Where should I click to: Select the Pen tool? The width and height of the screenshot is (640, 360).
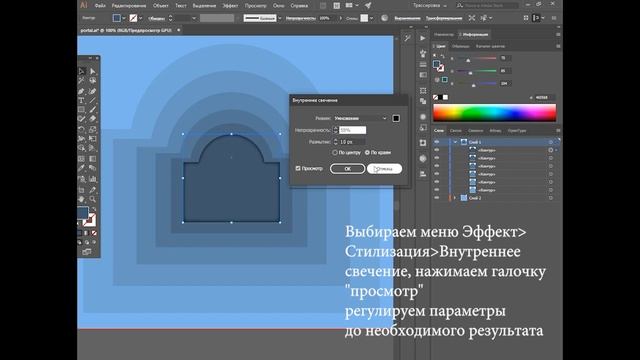82,91
